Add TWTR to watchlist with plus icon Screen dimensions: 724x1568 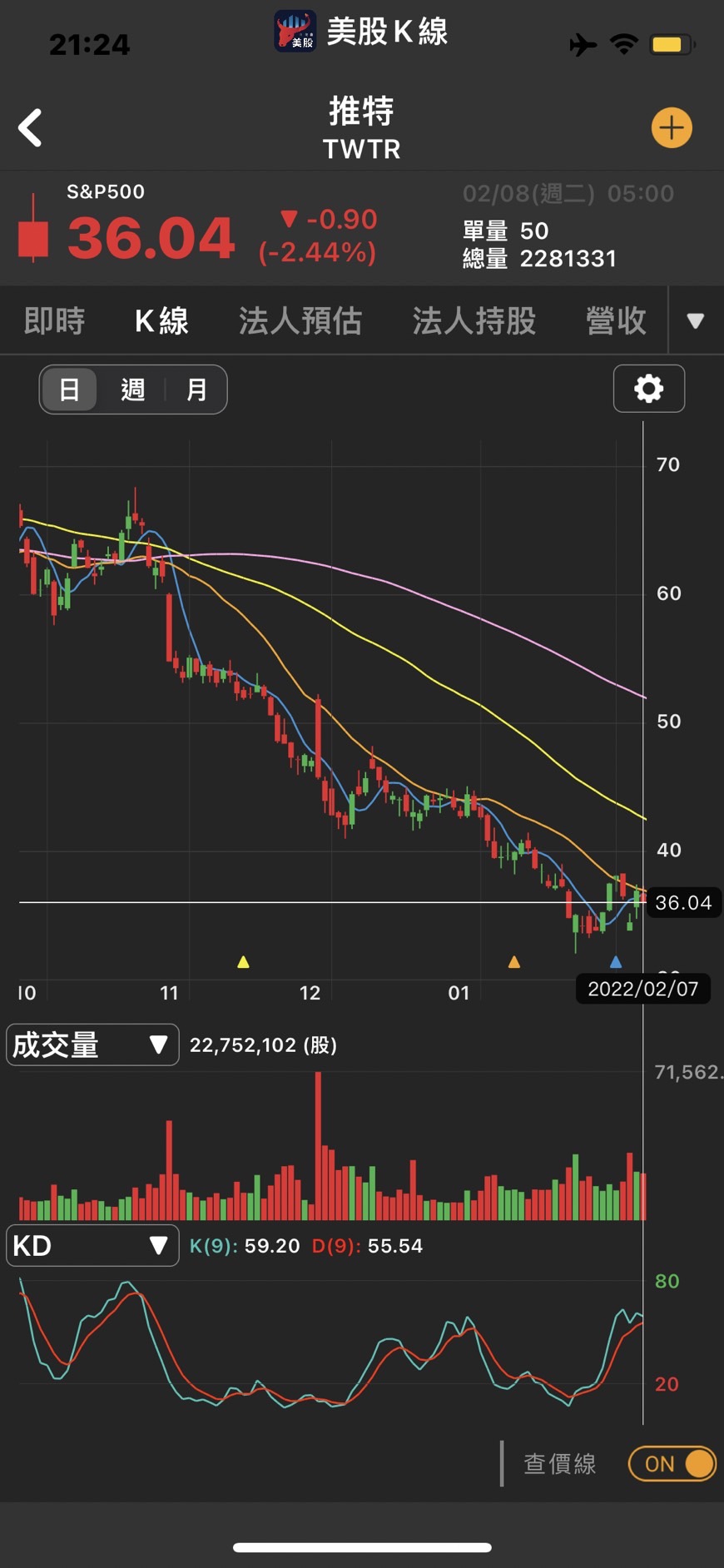671,128
